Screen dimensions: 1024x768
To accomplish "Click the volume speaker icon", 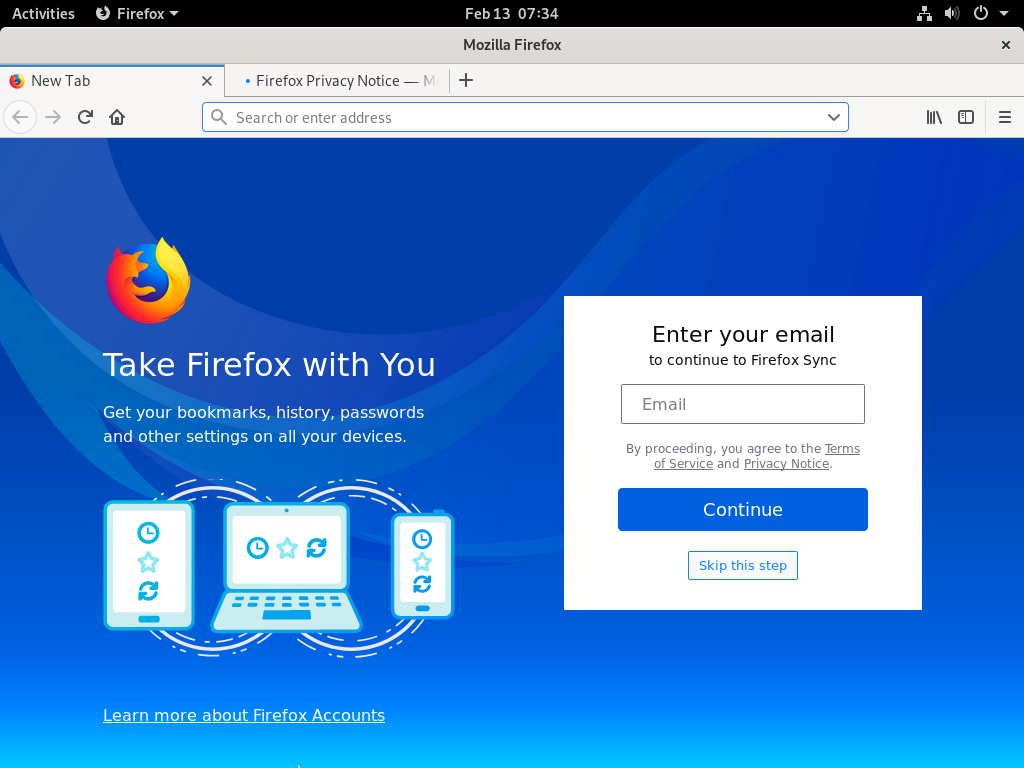I will [952, 13].
